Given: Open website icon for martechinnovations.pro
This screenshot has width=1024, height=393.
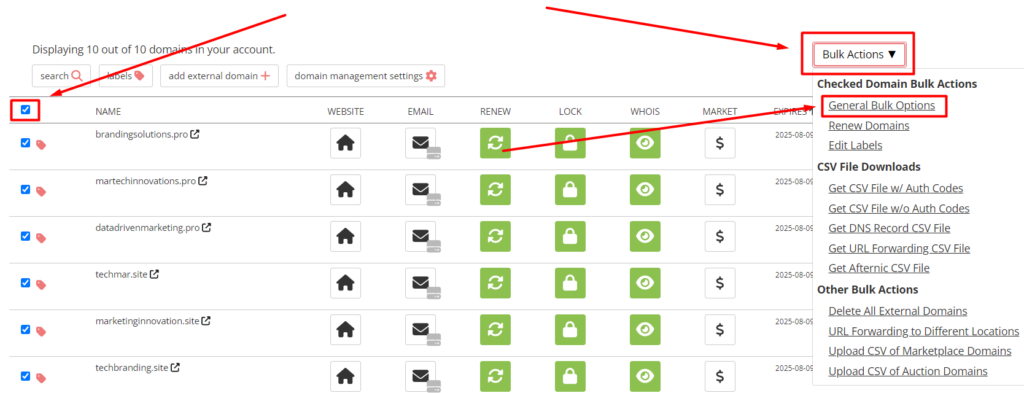Looking at the screenshot, I should 345,190.
